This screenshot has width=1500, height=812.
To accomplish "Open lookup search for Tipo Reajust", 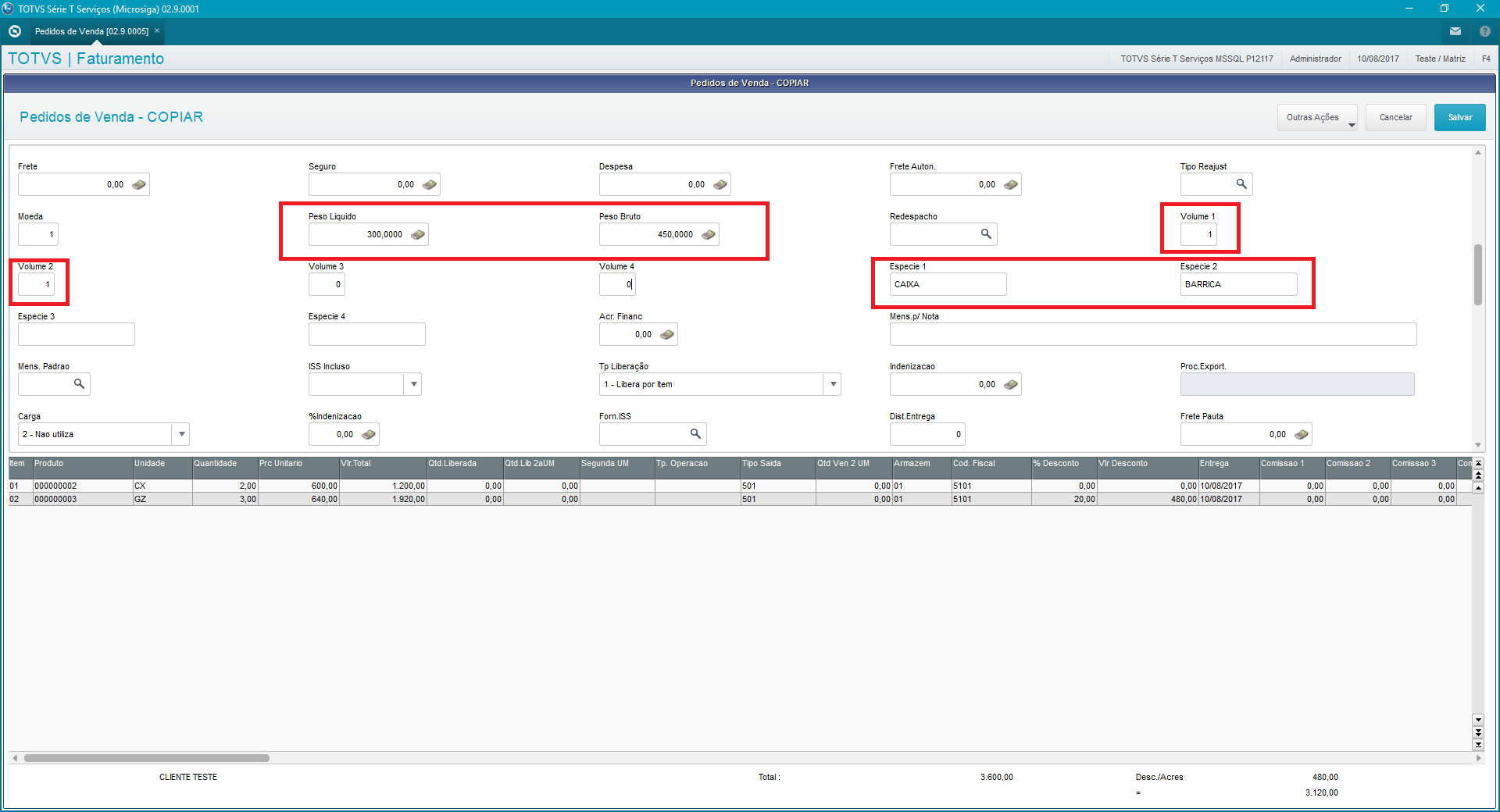I will (x=1241, y=184).
